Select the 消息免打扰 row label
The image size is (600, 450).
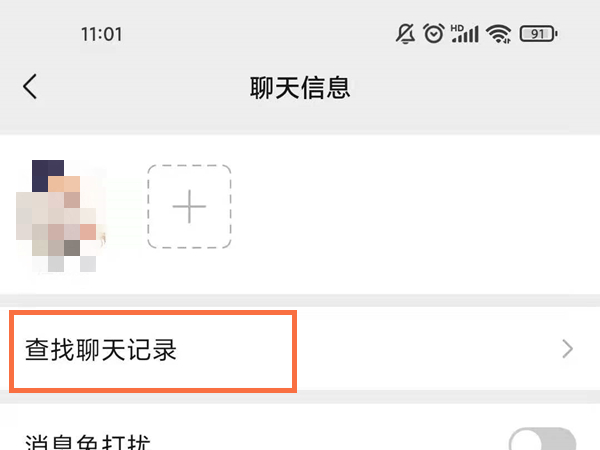[x=88, y=442]
